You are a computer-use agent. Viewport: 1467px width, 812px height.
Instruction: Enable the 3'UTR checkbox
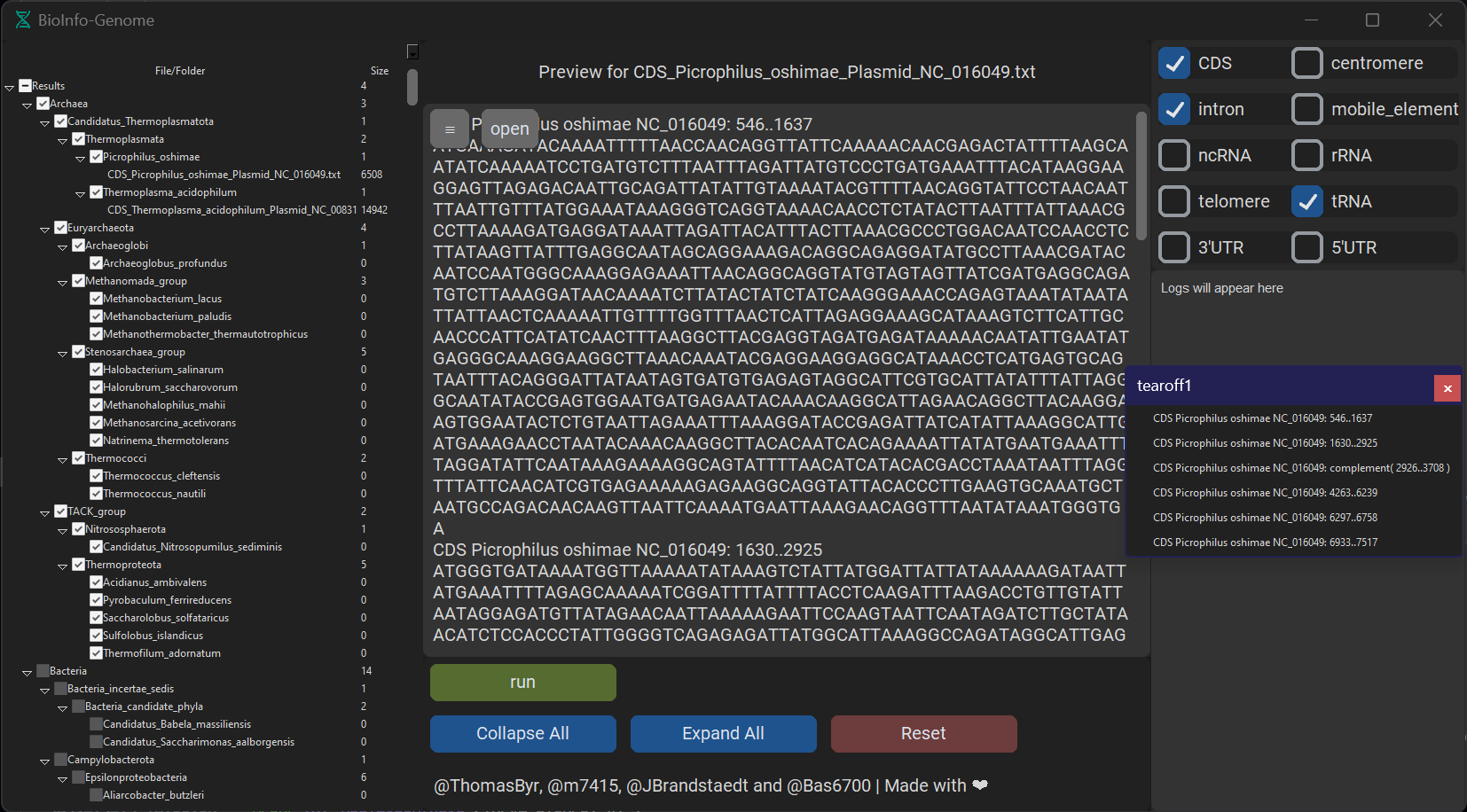pos(1175,247)
